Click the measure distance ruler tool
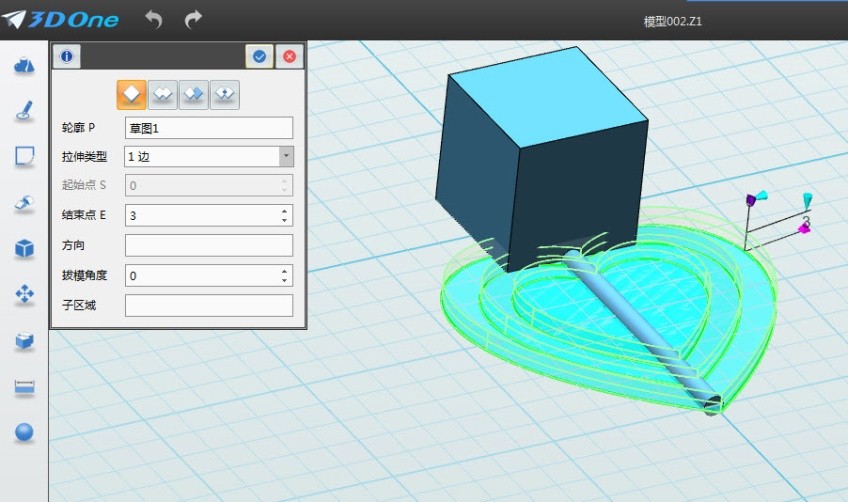848x502 pixels. click(x=24, y=387)
